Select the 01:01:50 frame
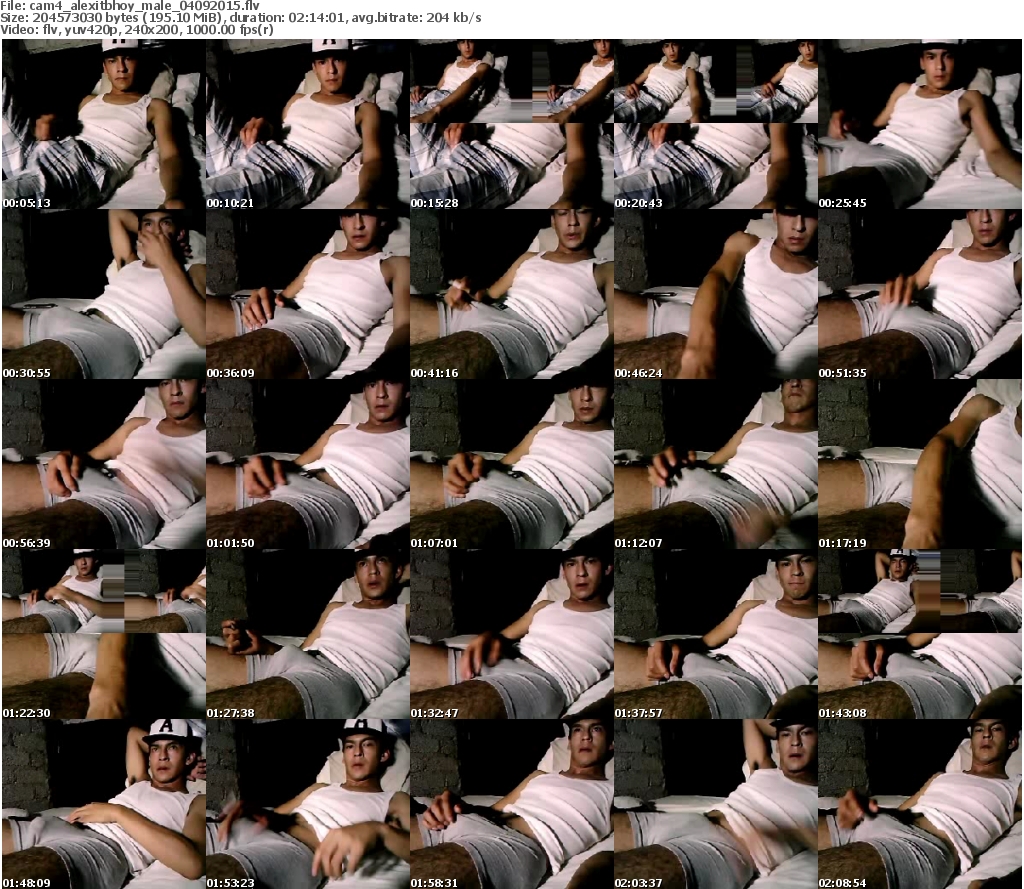This screenshot has width=1024, height=889. (x=308, y=464)
